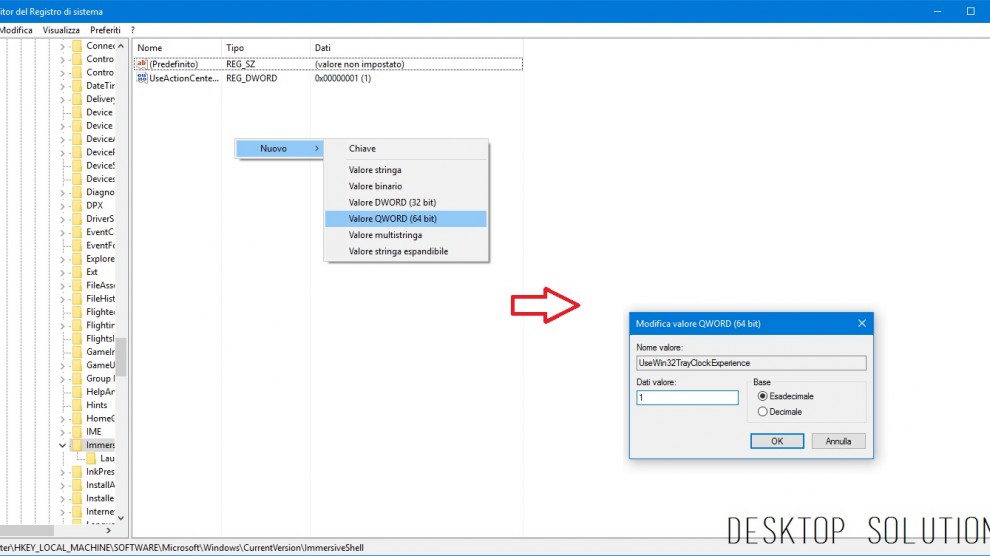The image size is (990, 556).
Task: Click the "0x00000001 (1)" data cell
Action: point(343,78)
